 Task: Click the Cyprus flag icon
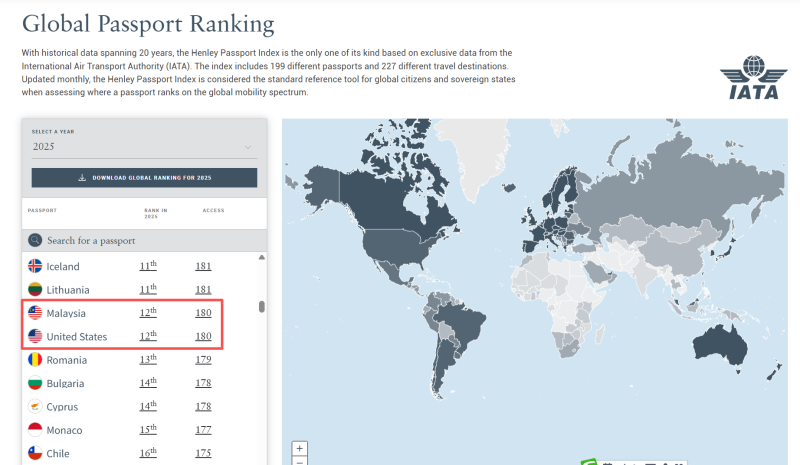[x=35, y=407]
